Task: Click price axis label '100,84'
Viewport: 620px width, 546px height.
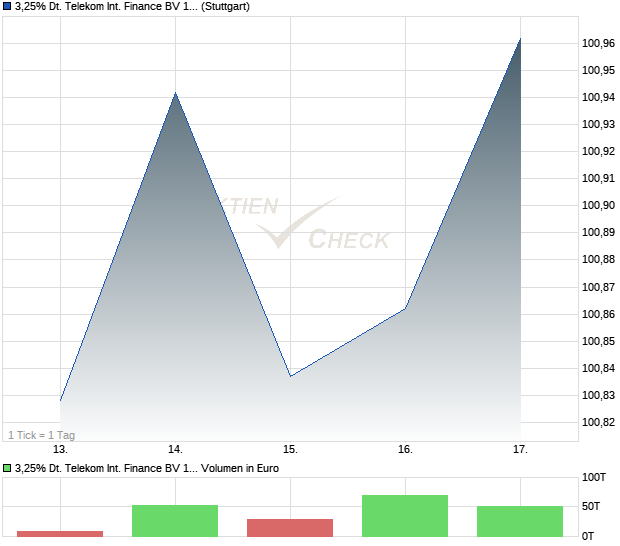Action: click(x=598, y=368)
